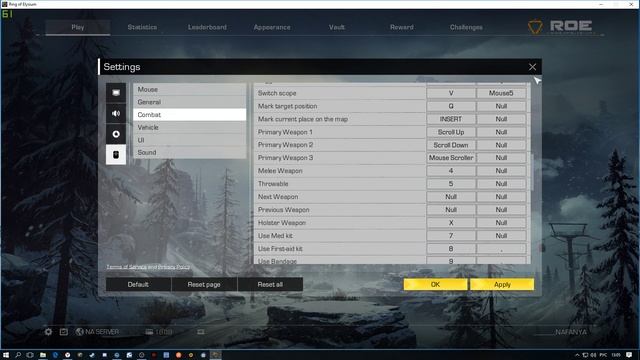
Task: Rebind Primary Weapon 1 Scroll Up key
Action: click(451, 132)
